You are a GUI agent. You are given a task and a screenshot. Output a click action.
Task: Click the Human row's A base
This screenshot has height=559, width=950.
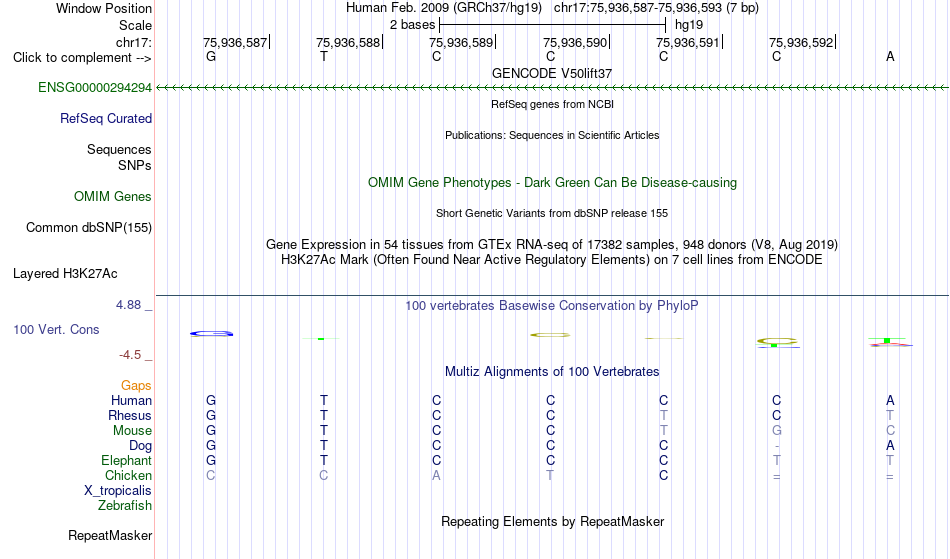(x=890, y=401)
